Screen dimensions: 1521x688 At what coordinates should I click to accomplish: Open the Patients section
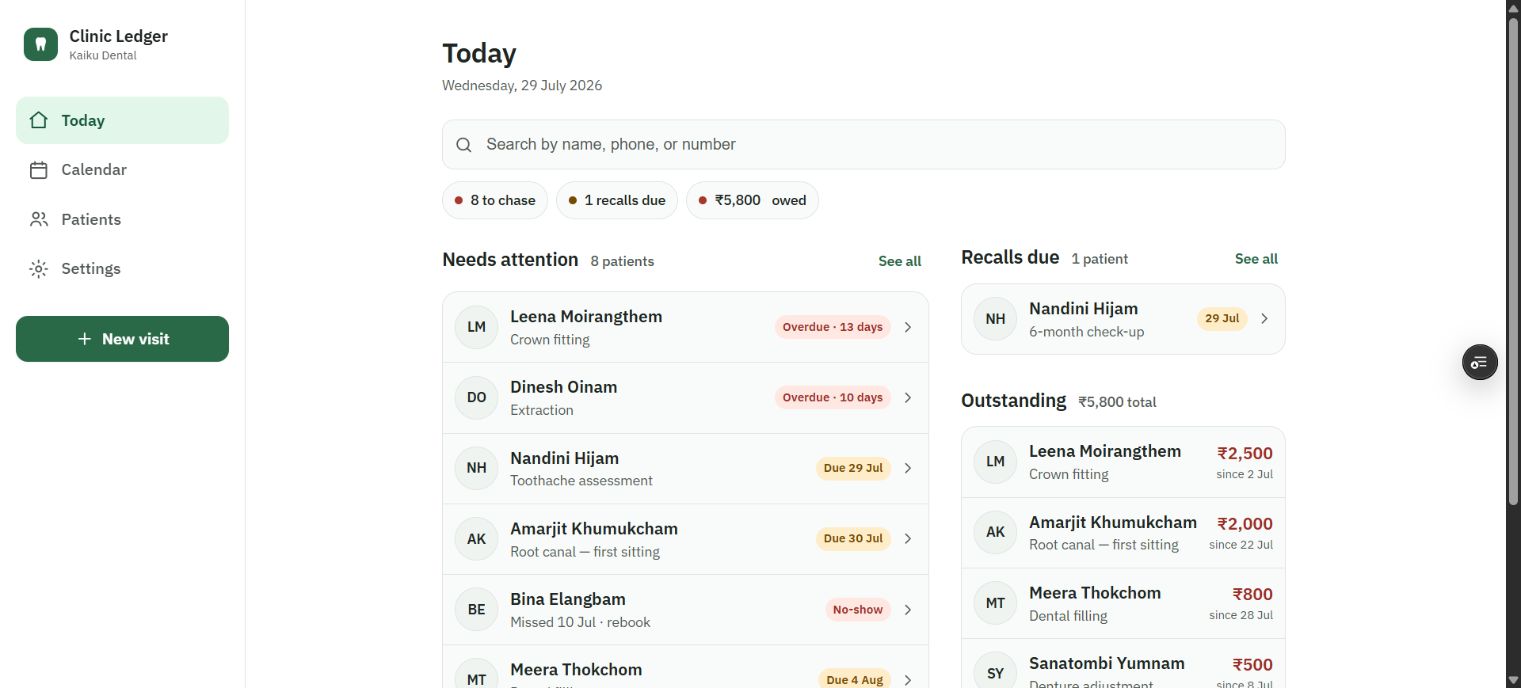122,219
